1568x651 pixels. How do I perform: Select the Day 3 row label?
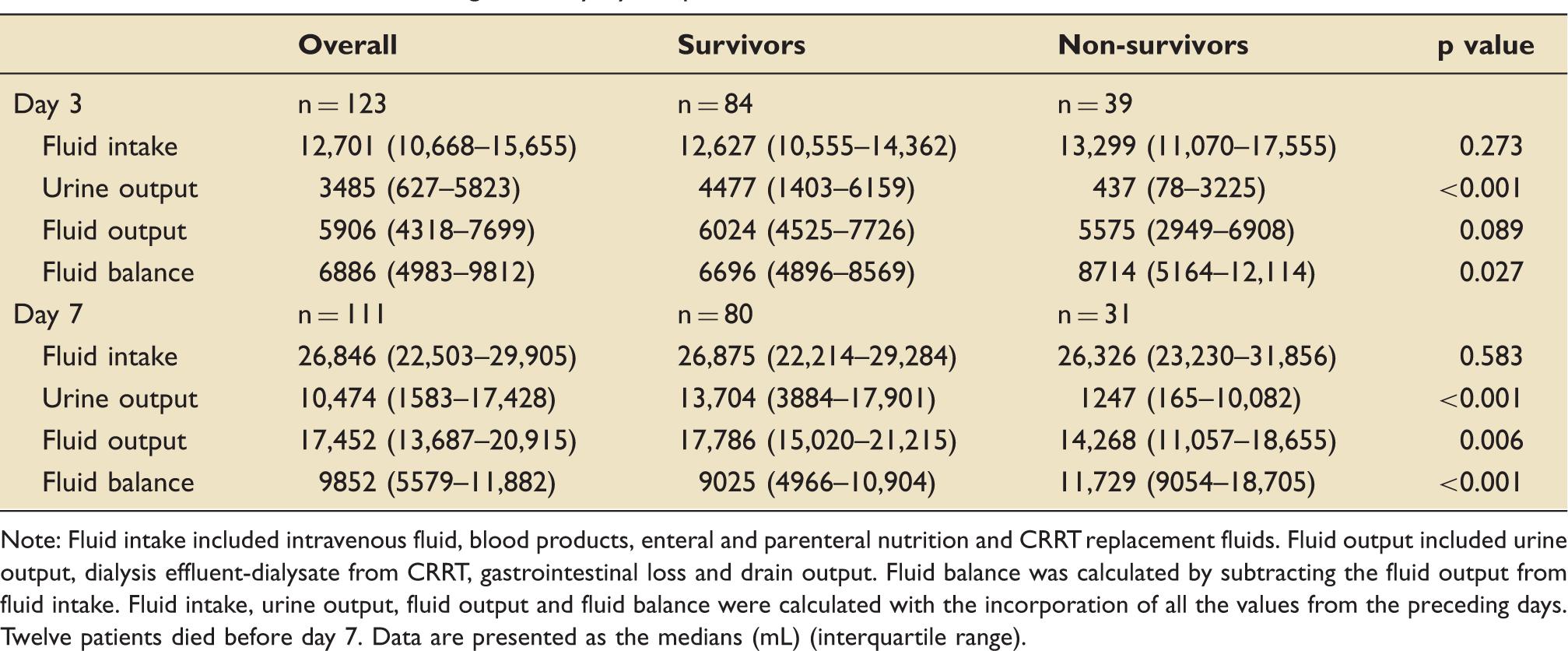click(x=47, y=104)
